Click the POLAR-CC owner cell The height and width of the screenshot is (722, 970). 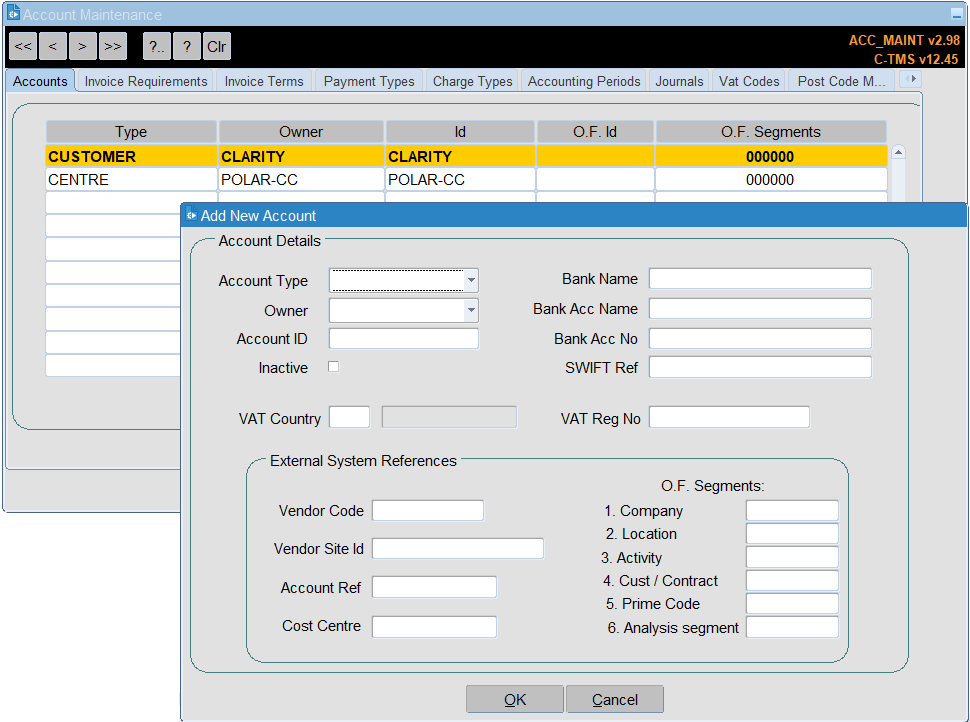tap(301, 179)
